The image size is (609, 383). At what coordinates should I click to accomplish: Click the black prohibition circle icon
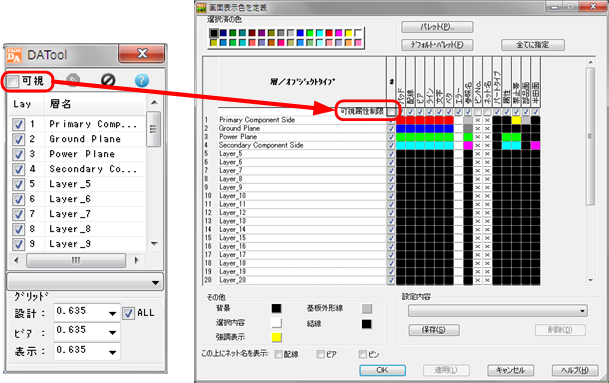pos(108,80)
